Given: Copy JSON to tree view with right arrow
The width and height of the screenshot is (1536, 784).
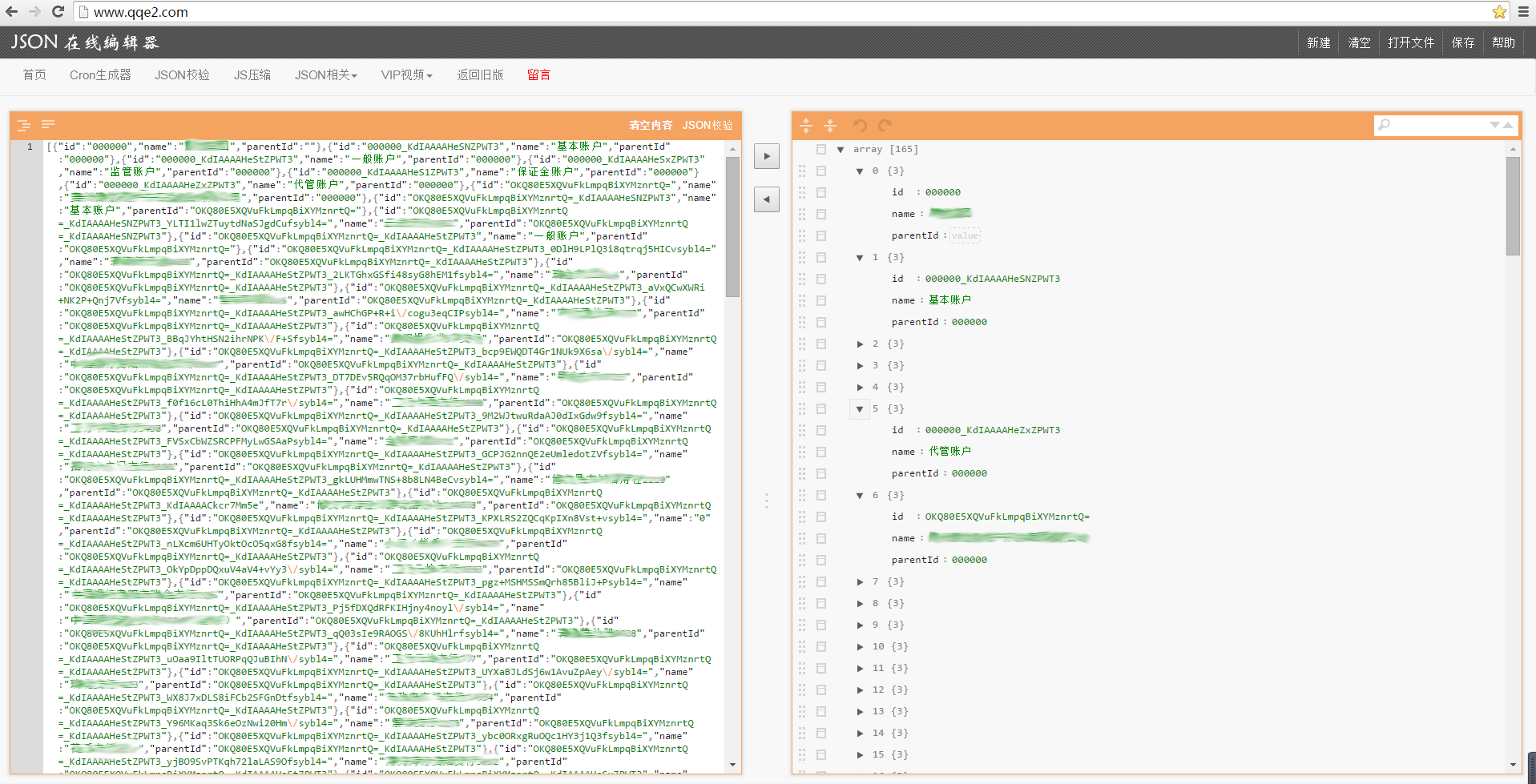Looking at the screenshot, I should [x=767, y=156].
